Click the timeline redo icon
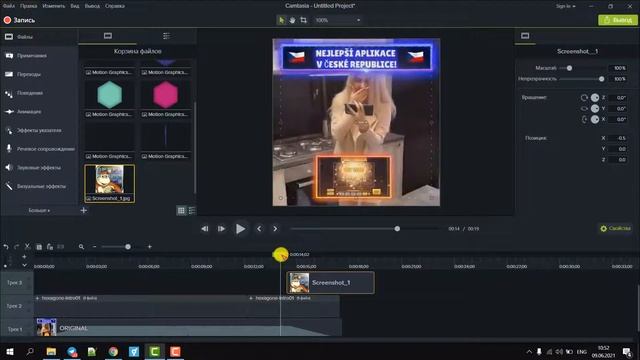The height and width of the screenshot is (360, 640). pos(16,247)
